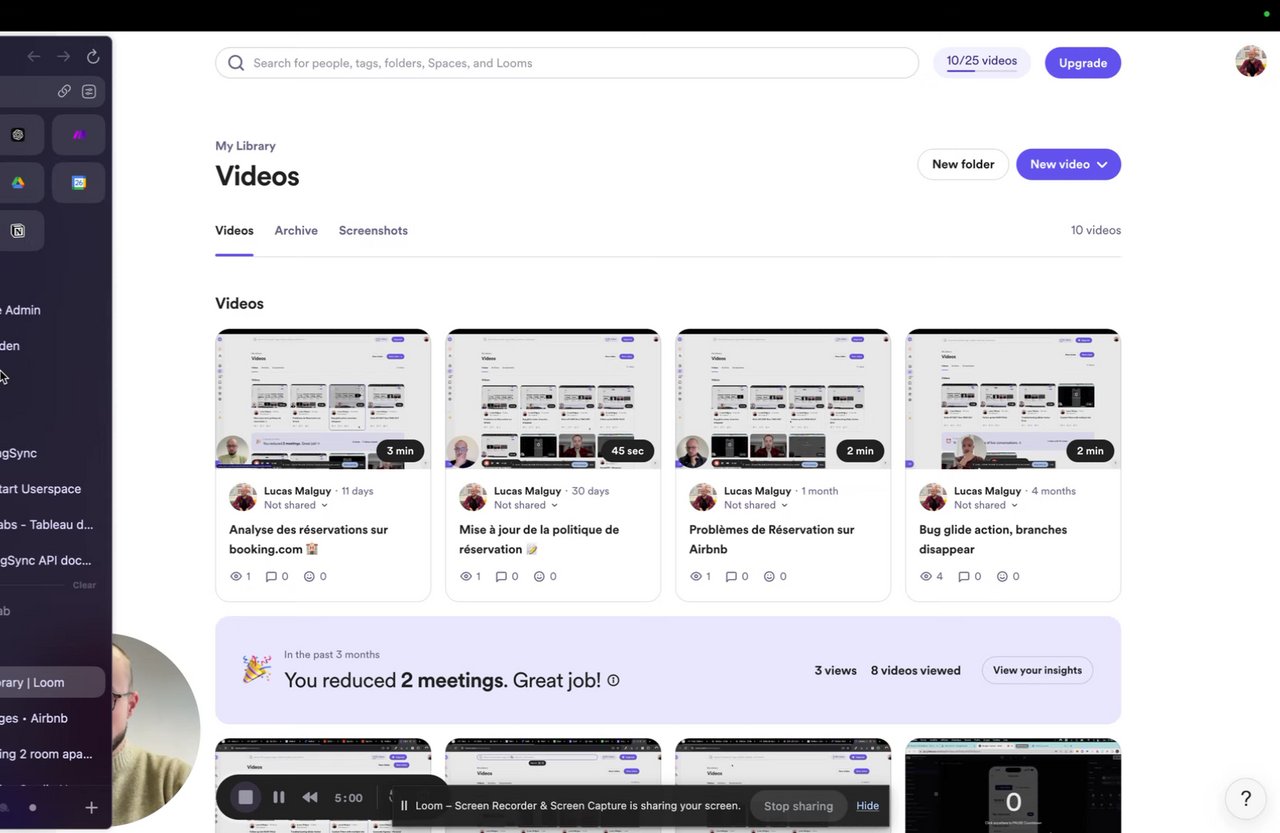Open Mise à jour de la politique thumbnail
This screenshot has width=1280, height=833.
pos(553,399)
